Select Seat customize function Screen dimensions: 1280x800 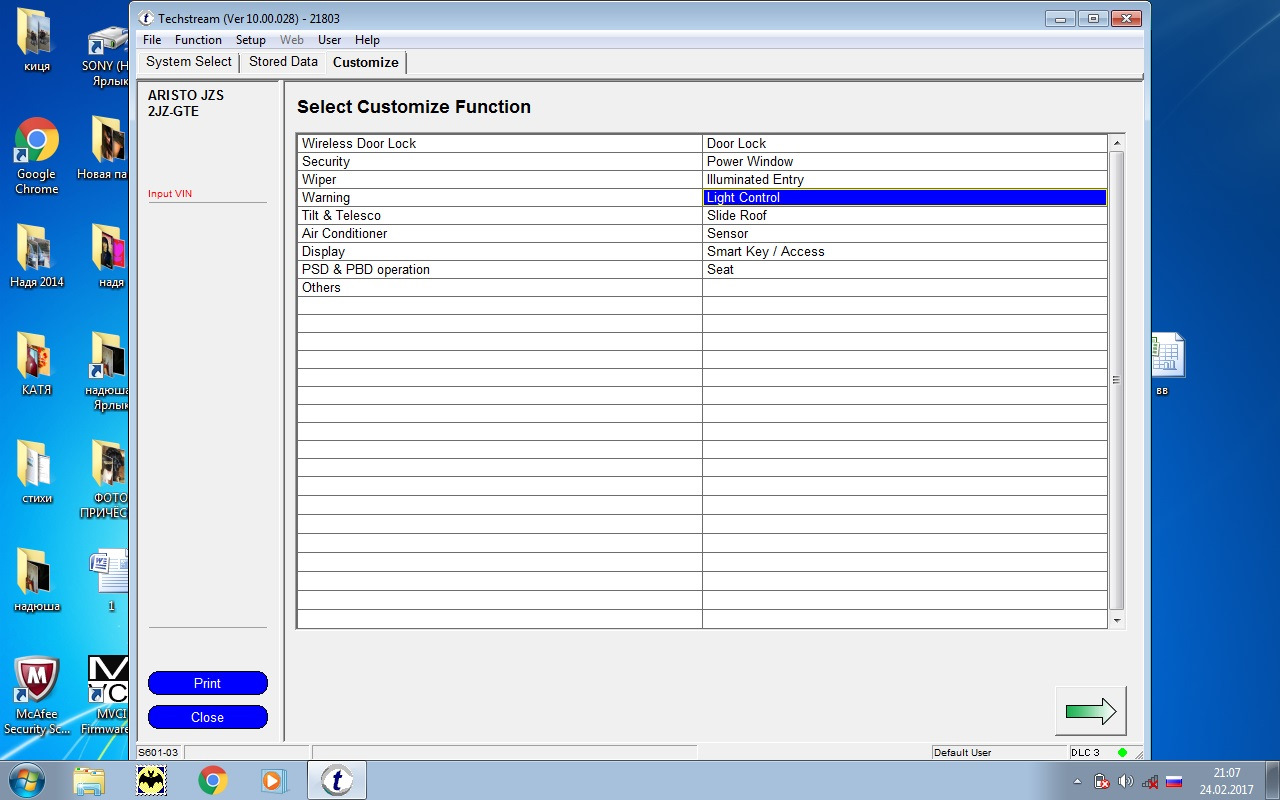[905, 269]
